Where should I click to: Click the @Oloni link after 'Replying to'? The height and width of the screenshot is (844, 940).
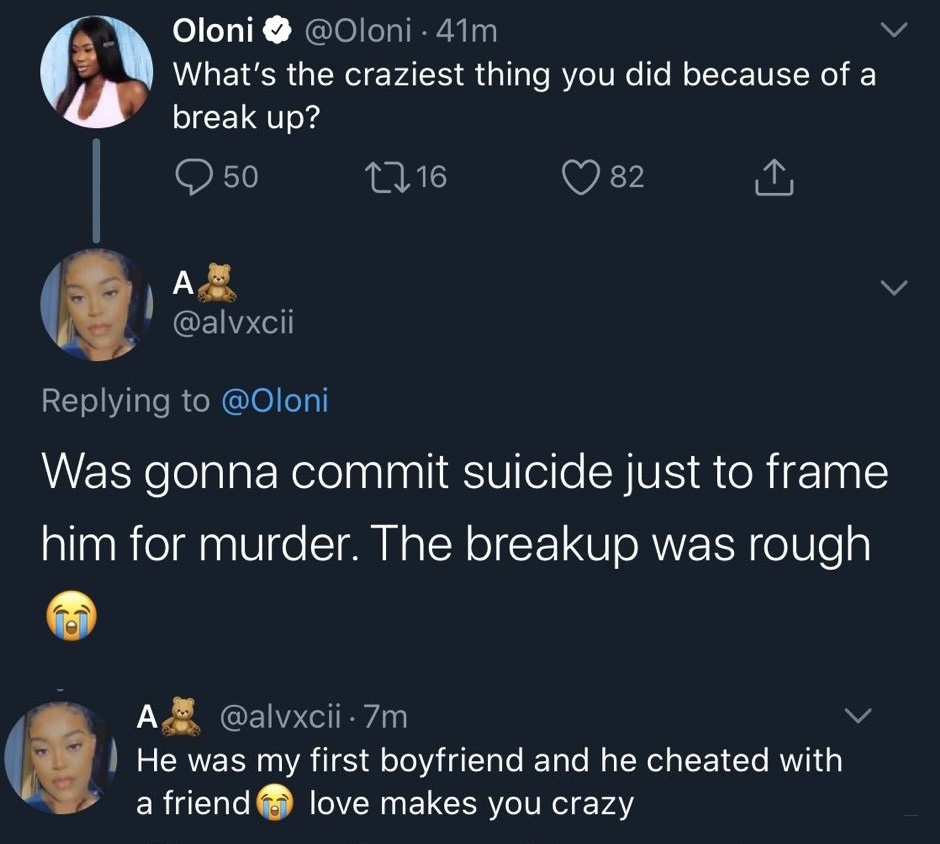[271, 400]
